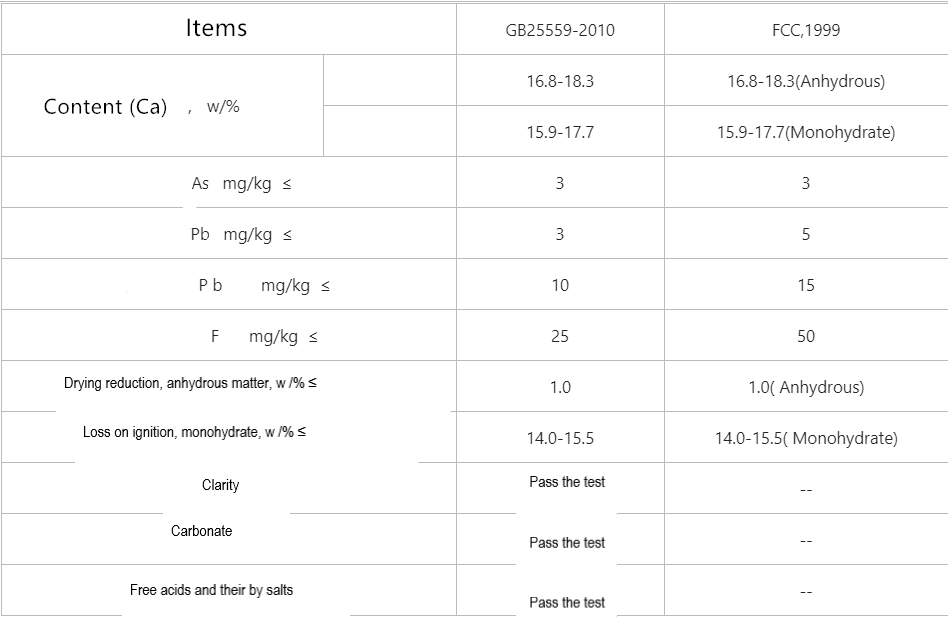Click the "Carbonate" row label
Image resolution: width=948 pixels, height=619 pixels.
[x=201, y=531]
